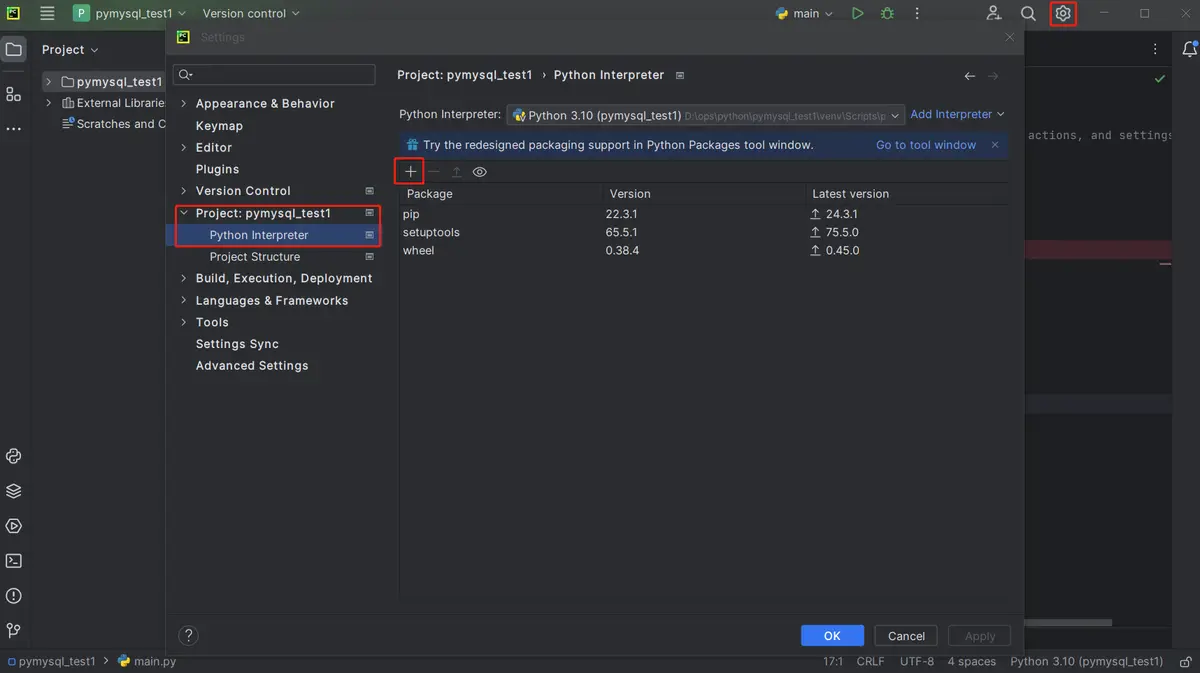The height and width of the screenshot is (673, 1200).
Task: Open the Python Console tool window
Action: click(x=13, y=456)
